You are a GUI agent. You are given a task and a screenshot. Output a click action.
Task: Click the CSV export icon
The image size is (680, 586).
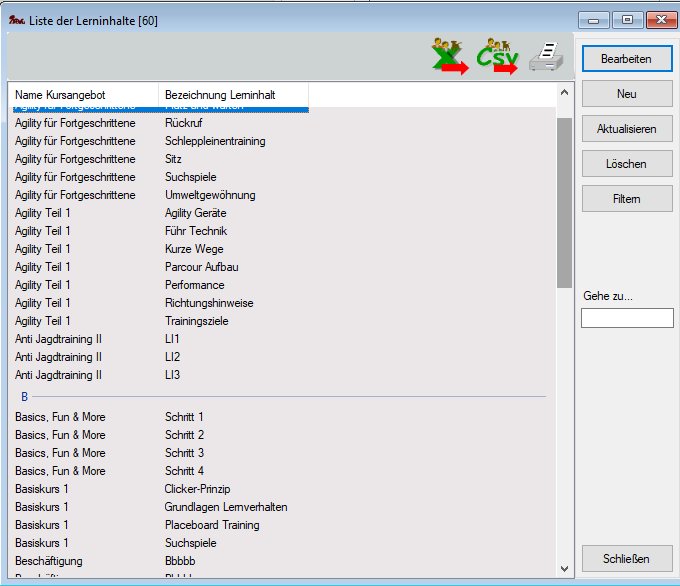tap(497, 58)
